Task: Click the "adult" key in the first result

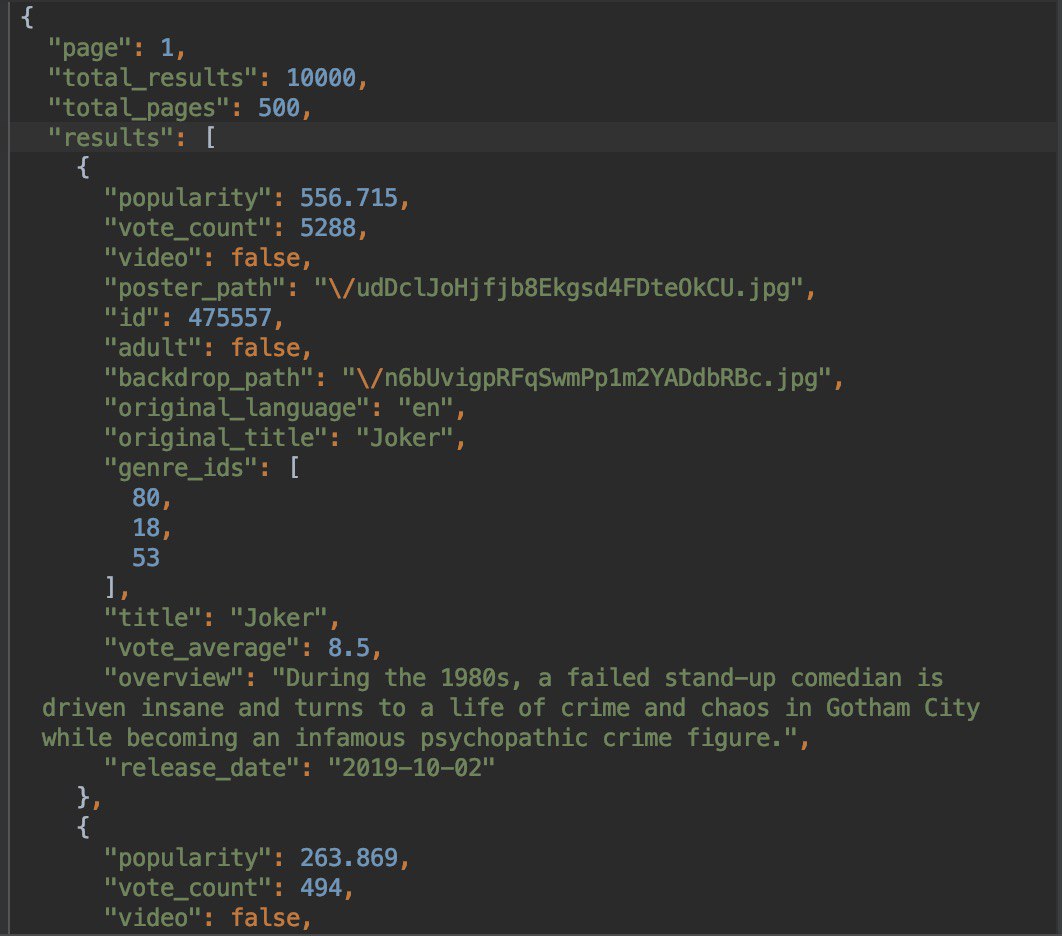Action: tap(152, 348)
